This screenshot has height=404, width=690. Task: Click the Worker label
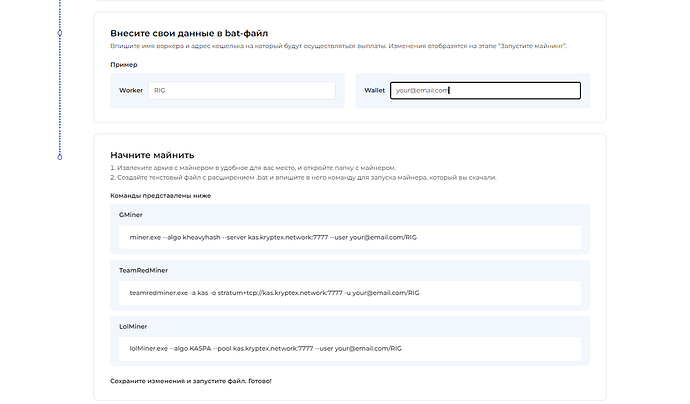point(131,90)
